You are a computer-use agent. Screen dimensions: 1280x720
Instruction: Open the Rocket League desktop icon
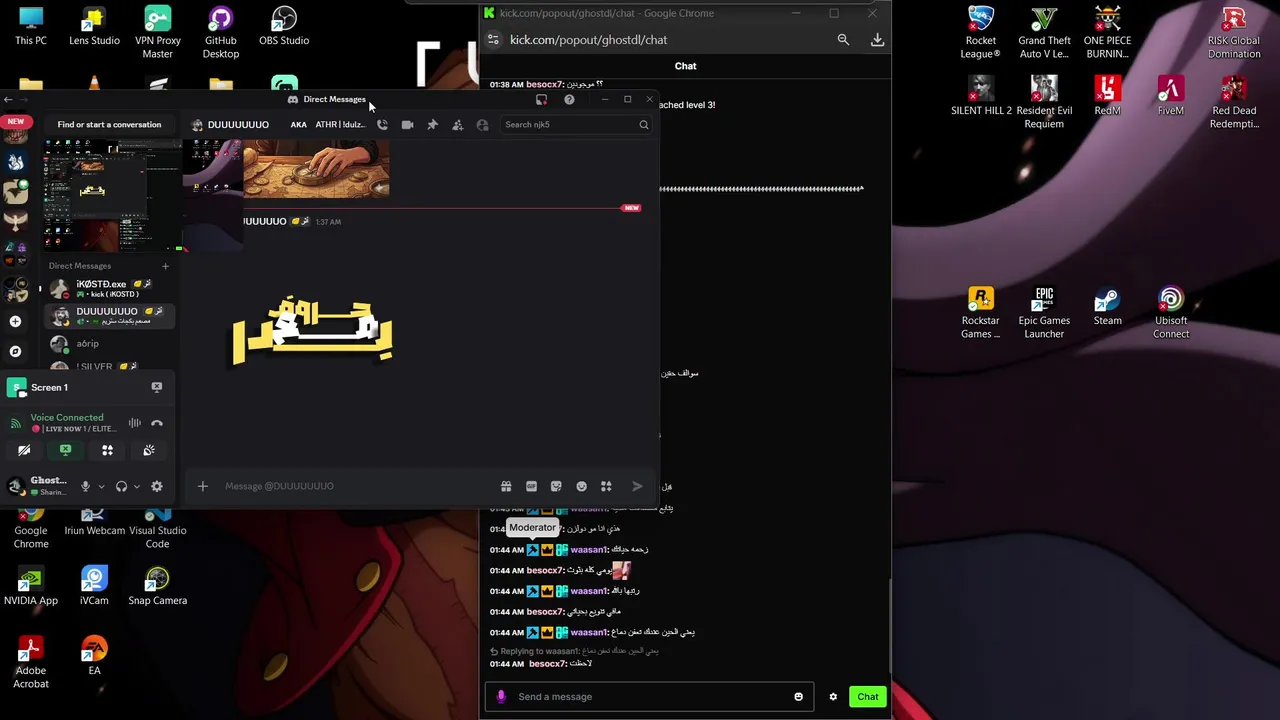pos(980,33)
